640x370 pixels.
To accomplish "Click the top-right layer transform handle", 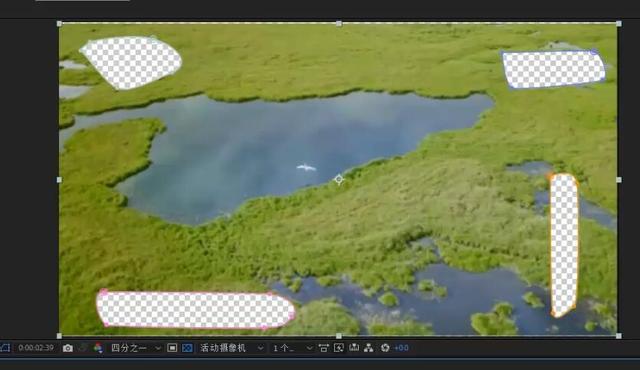I will coord(619,24).
